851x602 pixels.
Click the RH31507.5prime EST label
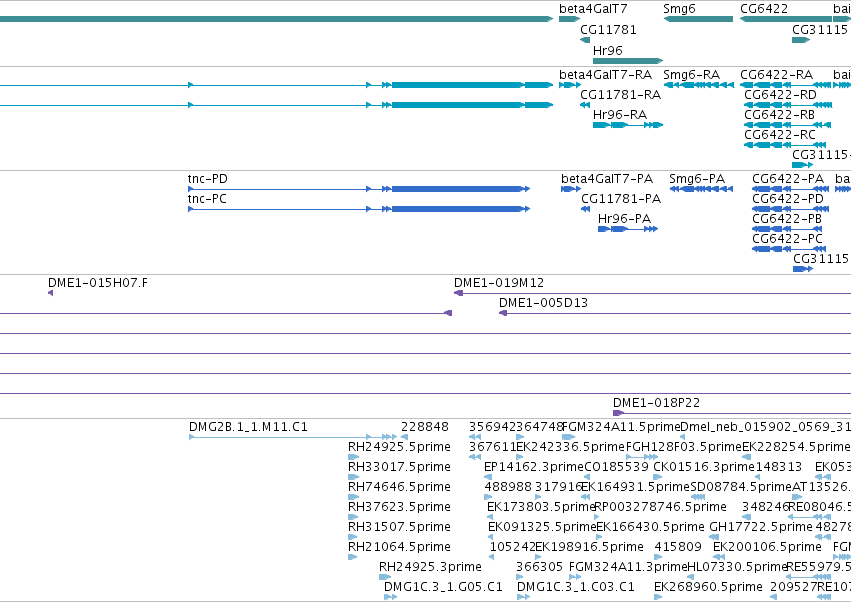(x=399, y=527)
